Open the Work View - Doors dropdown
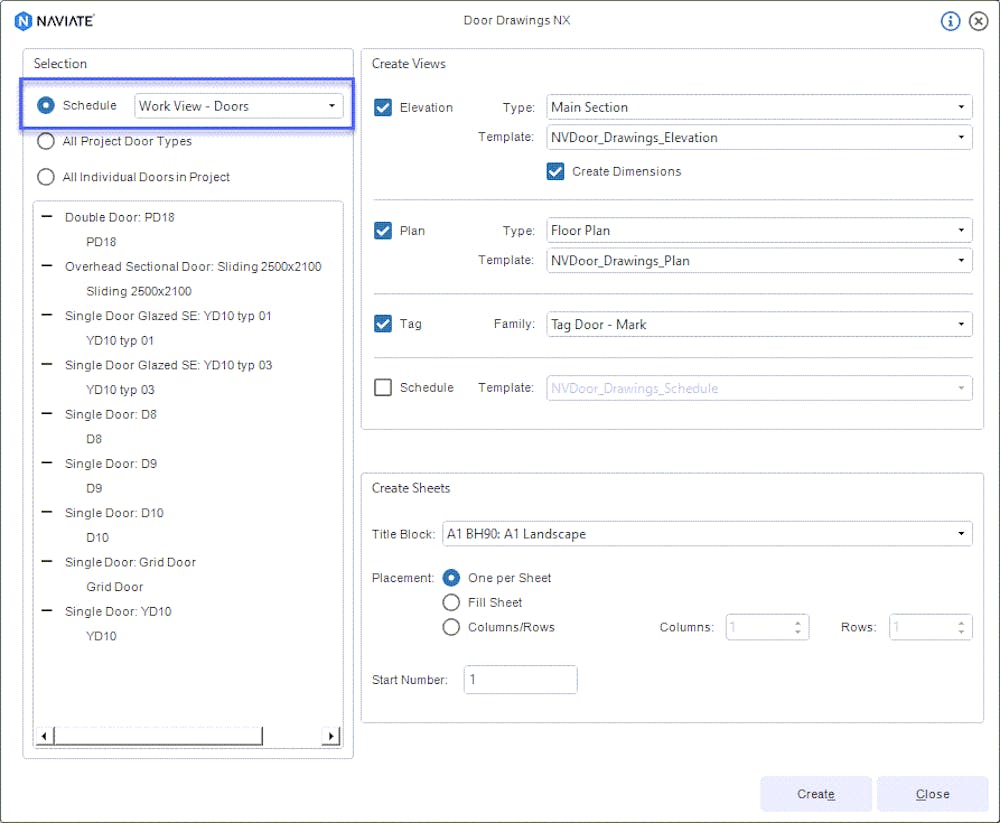 pos(239,106)
